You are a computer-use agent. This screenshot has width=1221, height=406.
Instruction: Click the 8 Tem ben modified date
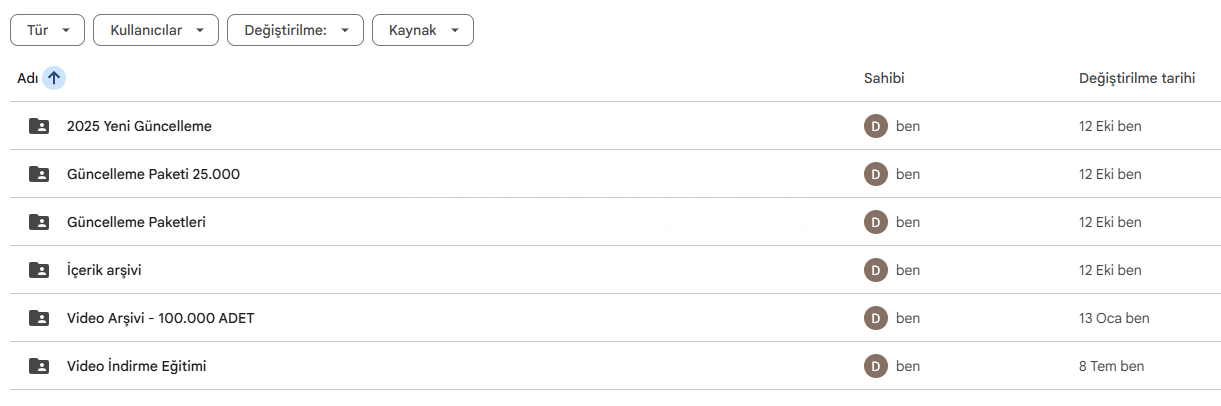[1111, 366]
